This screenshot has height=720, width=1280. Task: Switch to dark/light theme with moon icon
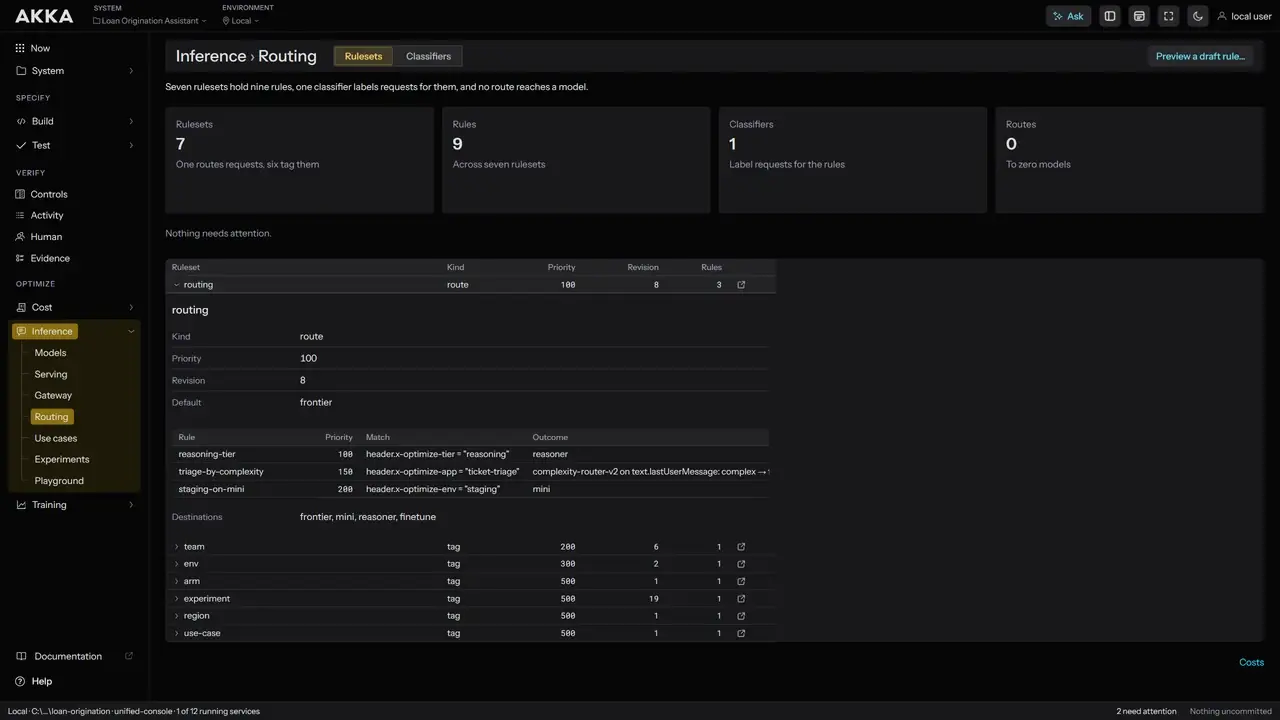point(1197,16)
